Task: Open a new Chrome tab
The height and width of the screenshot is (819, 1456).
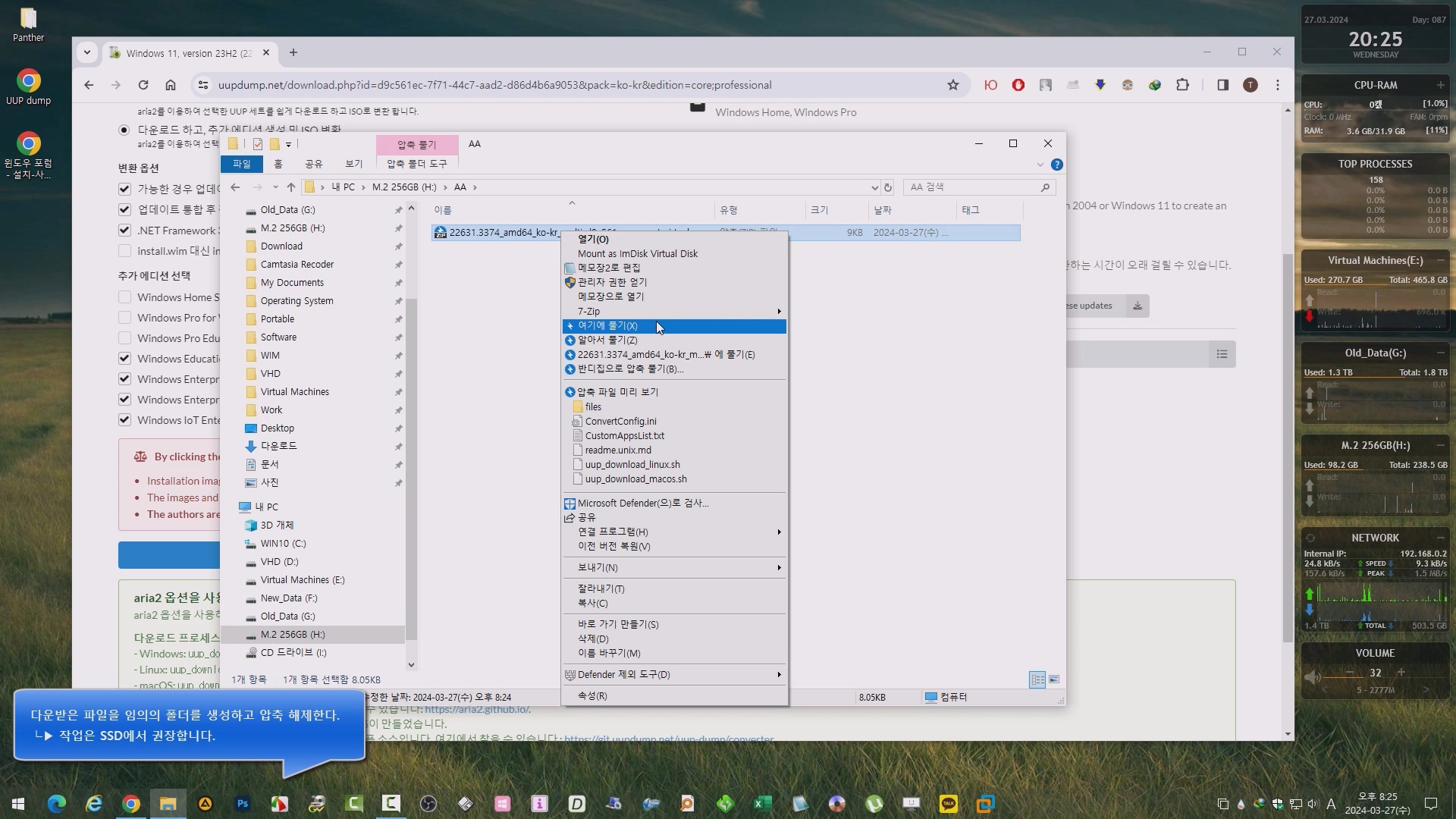Action: point(293,53)
